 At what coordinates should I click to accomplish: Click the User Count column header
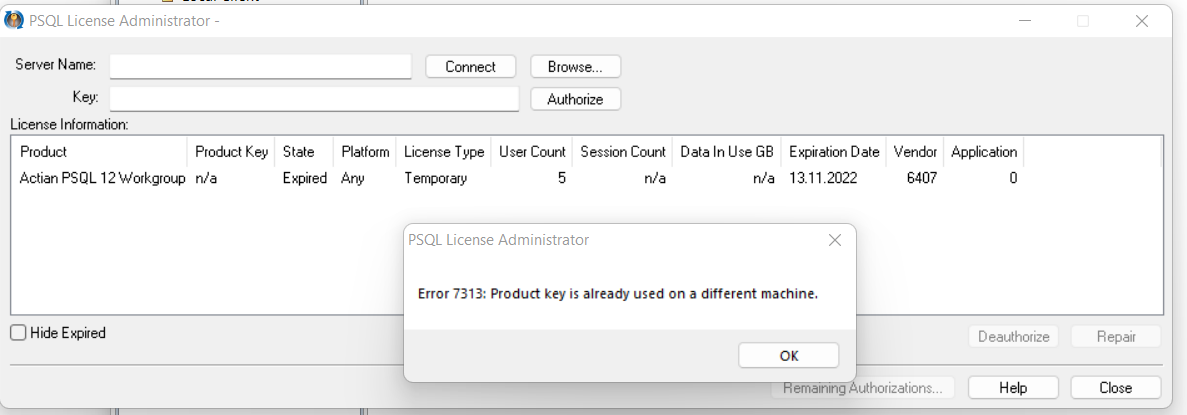[x=532, y=151]
